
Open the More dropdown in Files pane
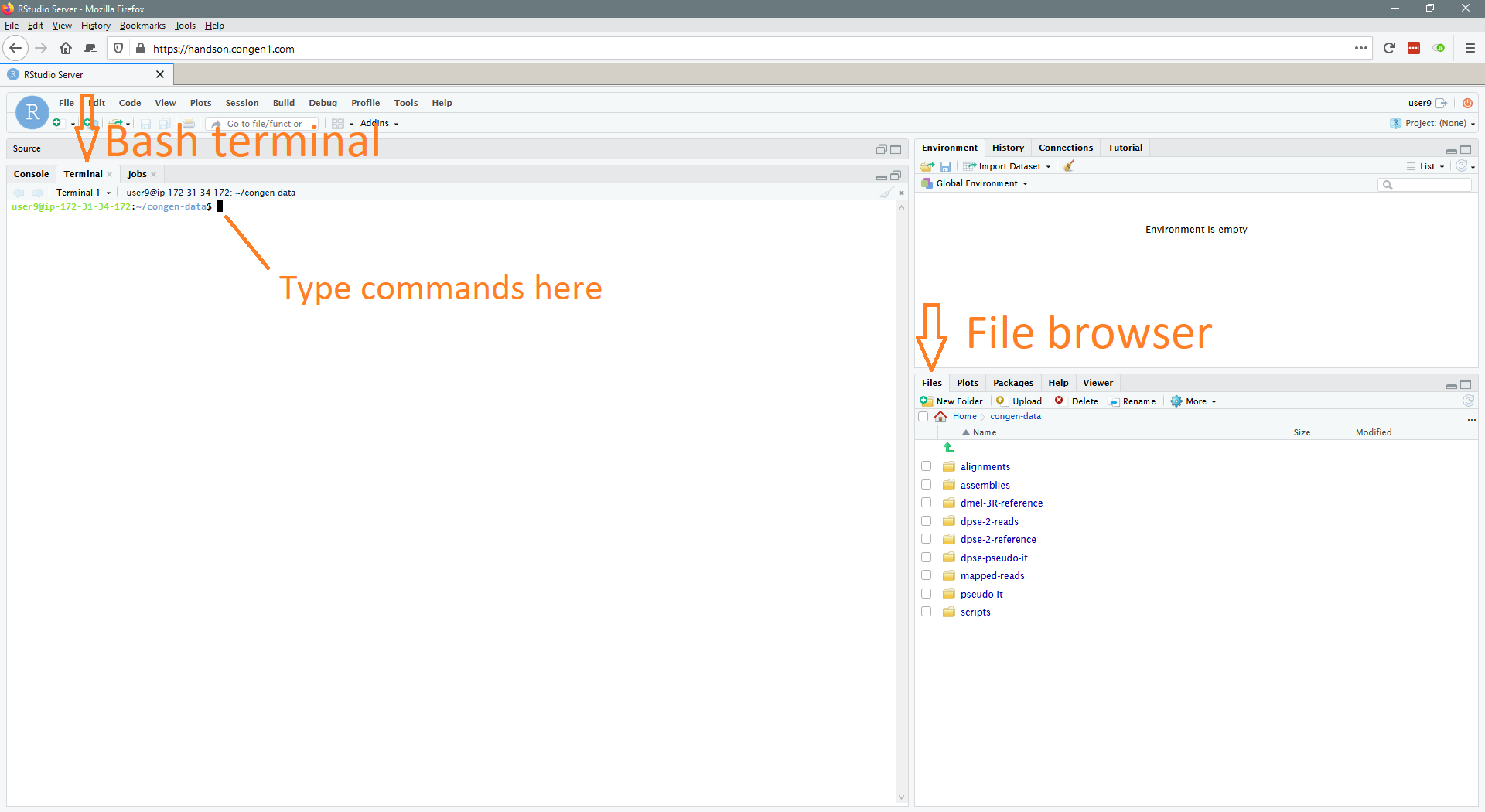(x=1194, y=401)
